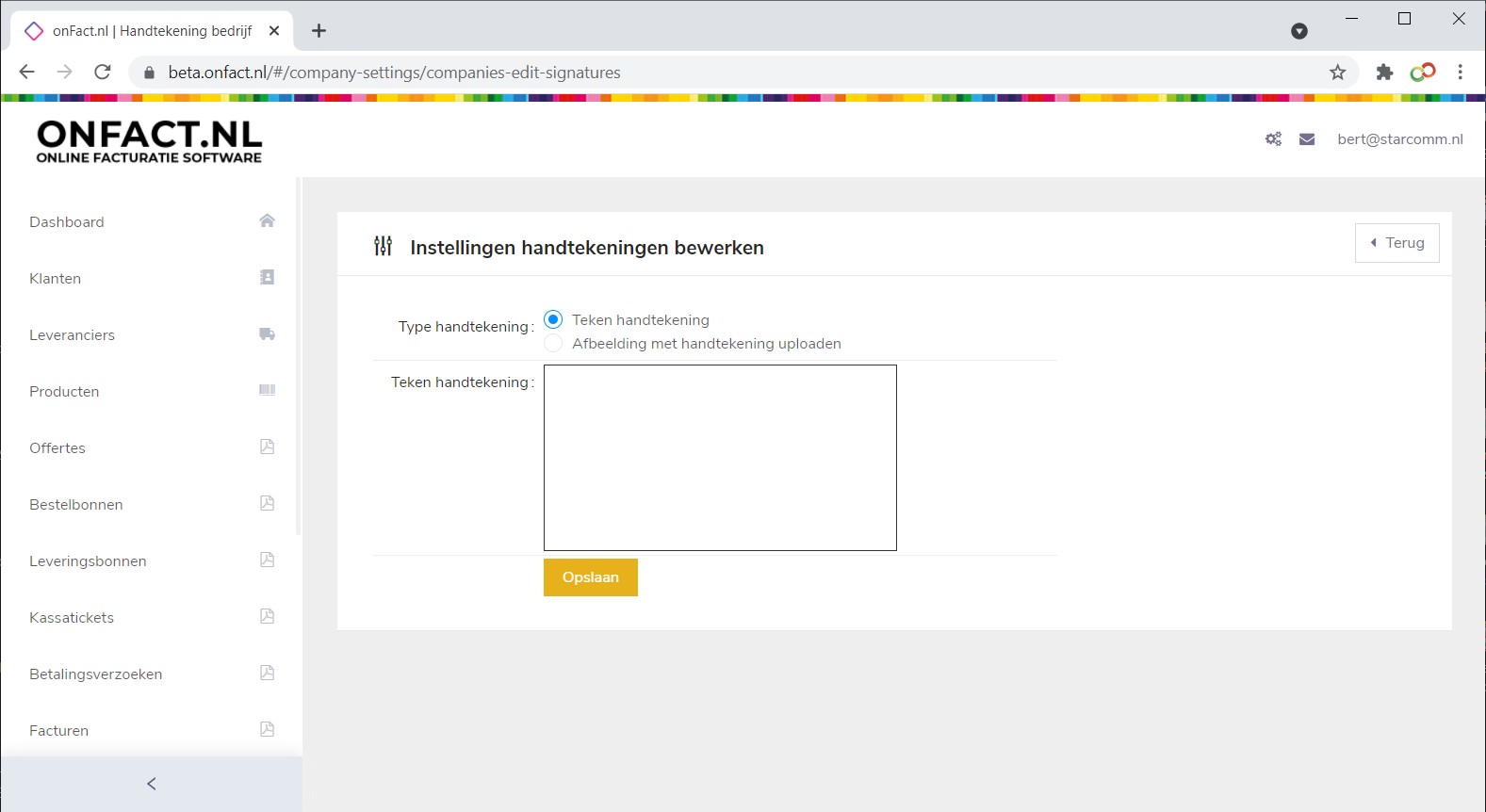Open the envelope messages icon in header

click(x=1307, y=139)
